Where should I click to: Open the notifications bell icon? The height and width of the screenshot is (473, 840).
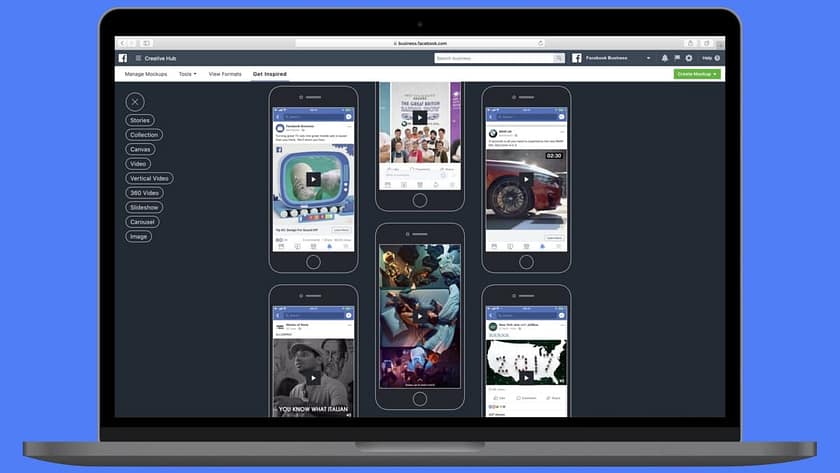point(665,58)
